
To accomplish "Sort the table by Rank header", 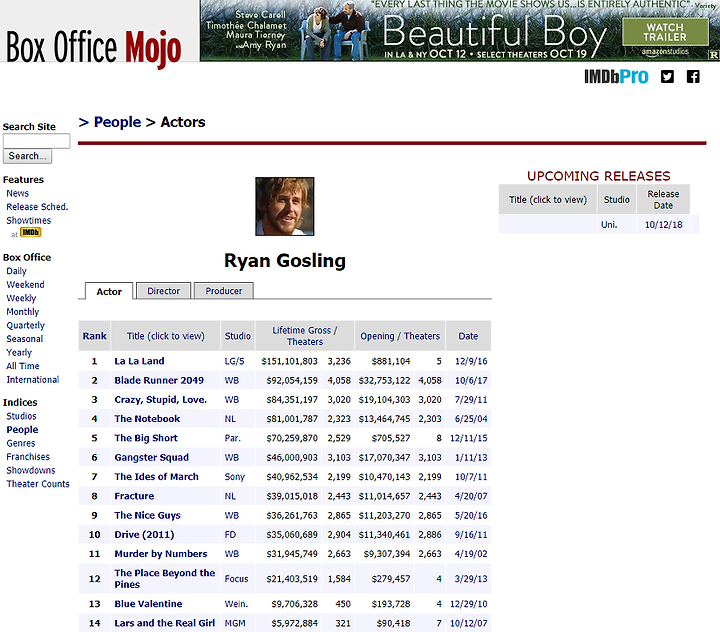I will pyautogui.click(x=95, y=336).
